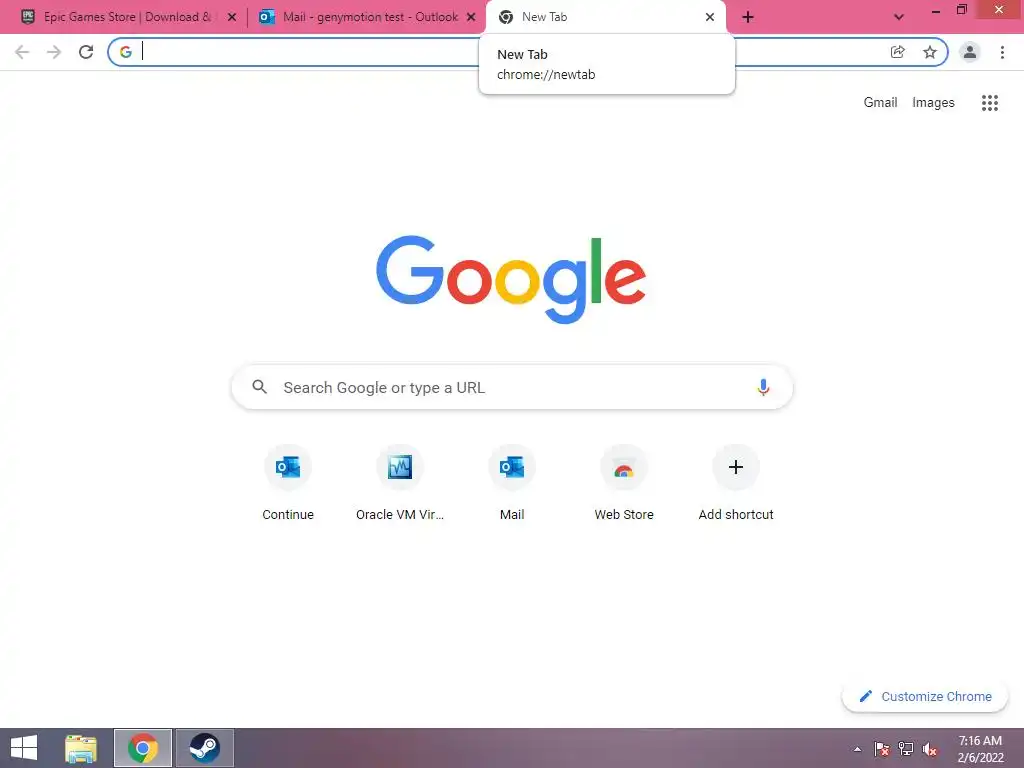Expand the tab search dropdown arrow
Image resolution: width=1024 pixels, height=768 pixels.
pos(899,18)
